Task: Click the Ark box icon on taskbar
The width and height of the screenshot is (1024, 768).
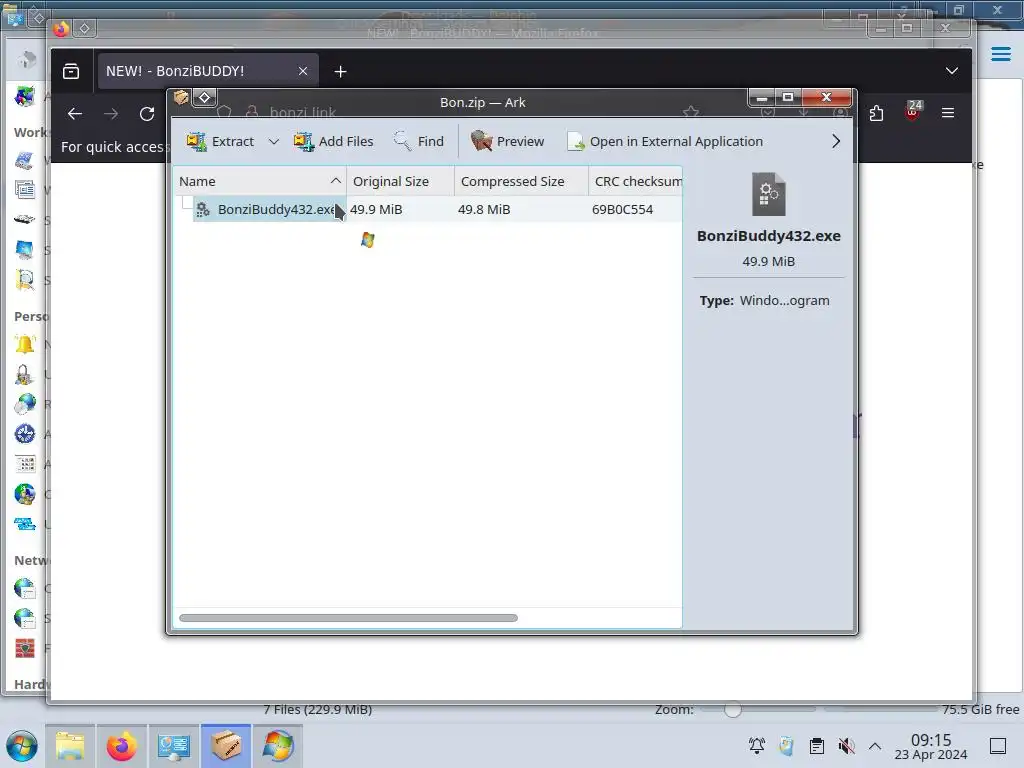Action: (x=226, y=746)
